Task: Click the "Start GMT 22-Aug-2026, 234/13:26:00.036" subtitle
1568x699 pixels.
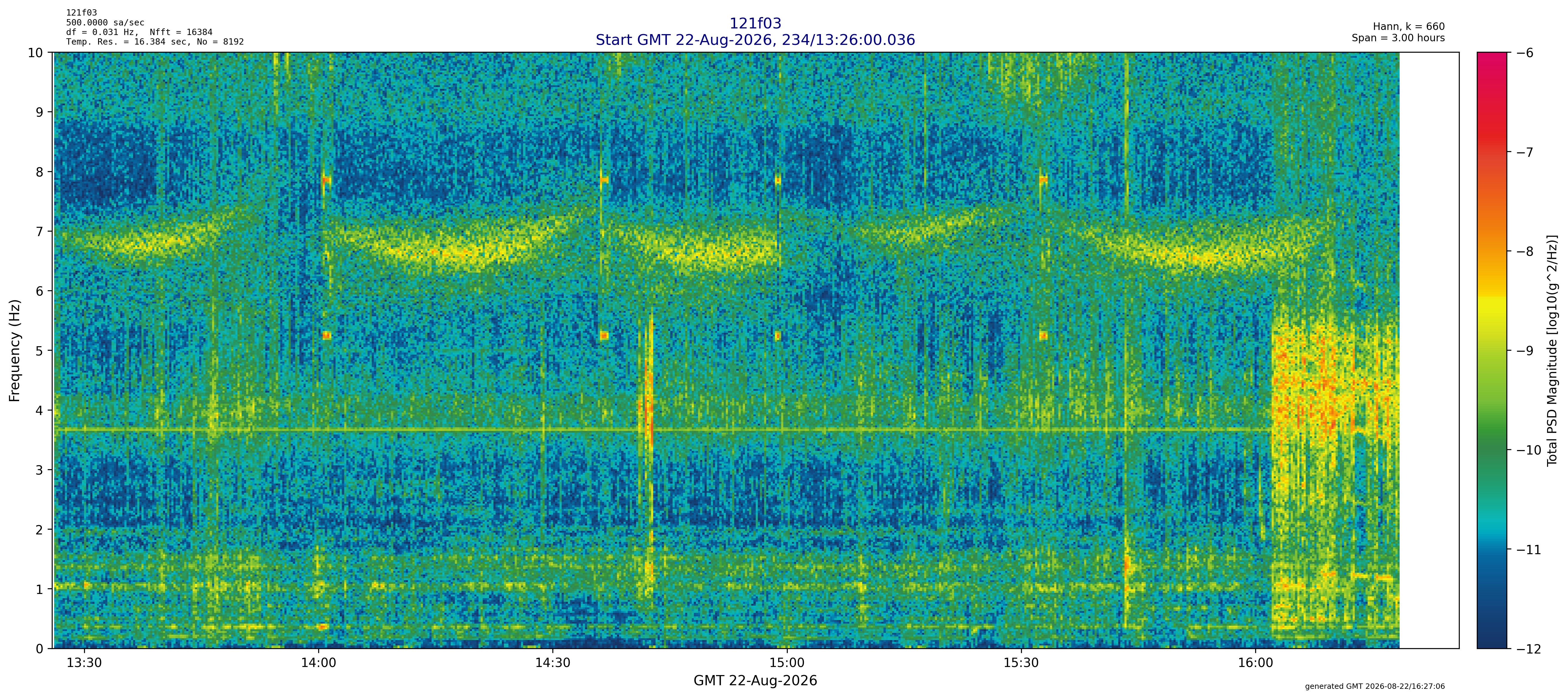Action: 755,40
